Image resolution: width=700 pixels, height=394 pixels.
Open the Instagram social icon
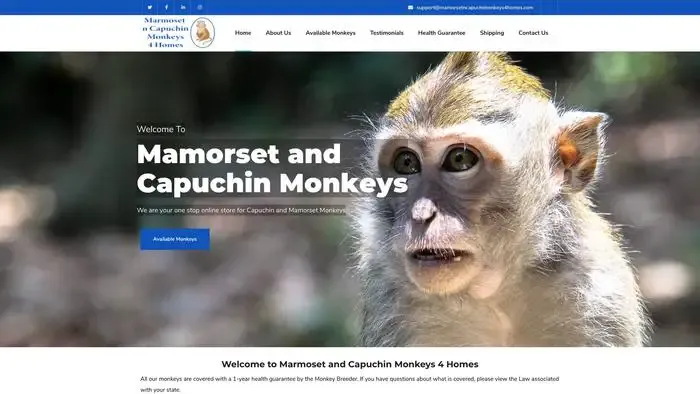(x=200, y=7)
